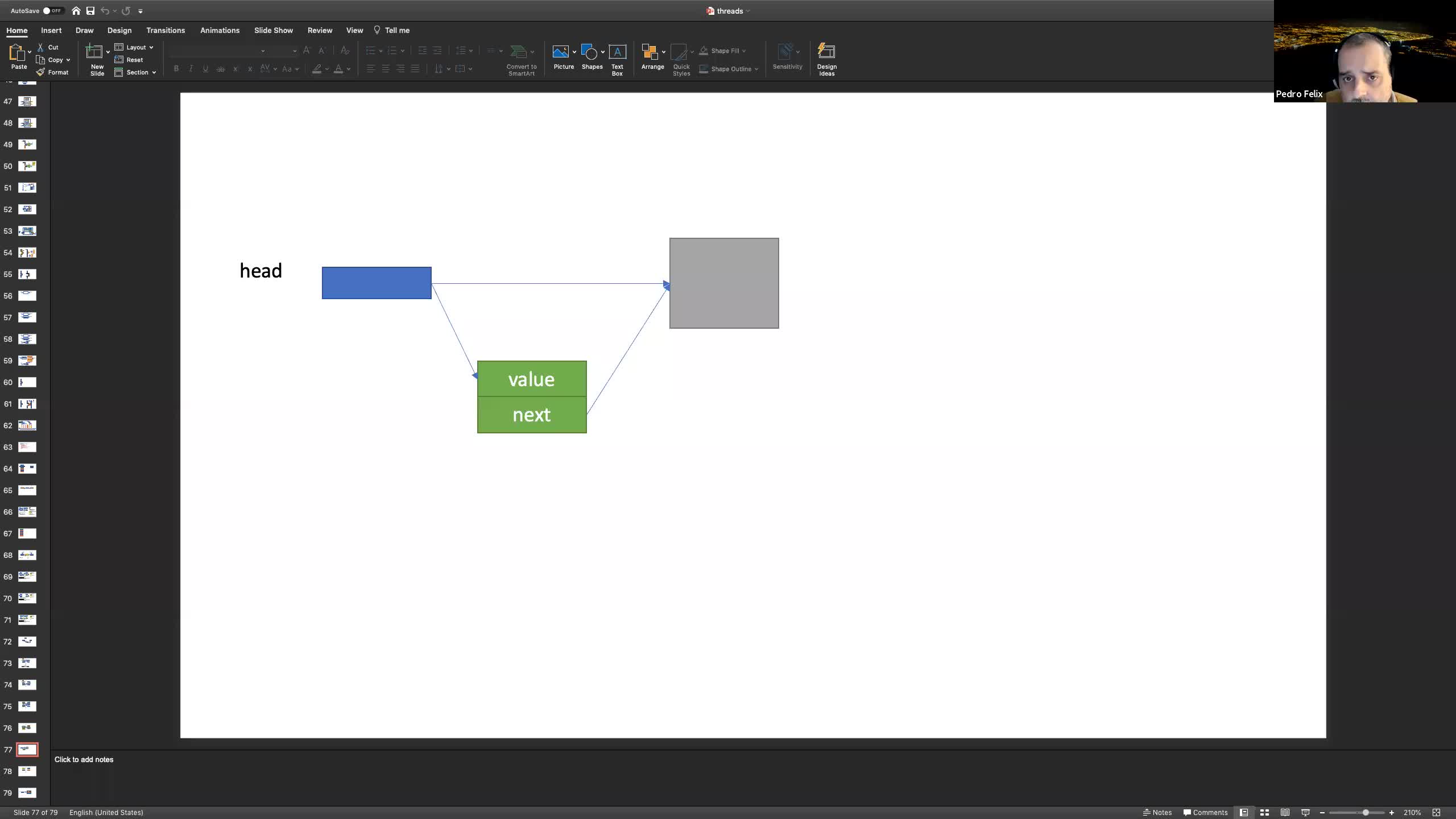Screen dimensions: 1456x819
Task: Click the zoom slider
Action: pyautogui.click(x=1357, y=813)
